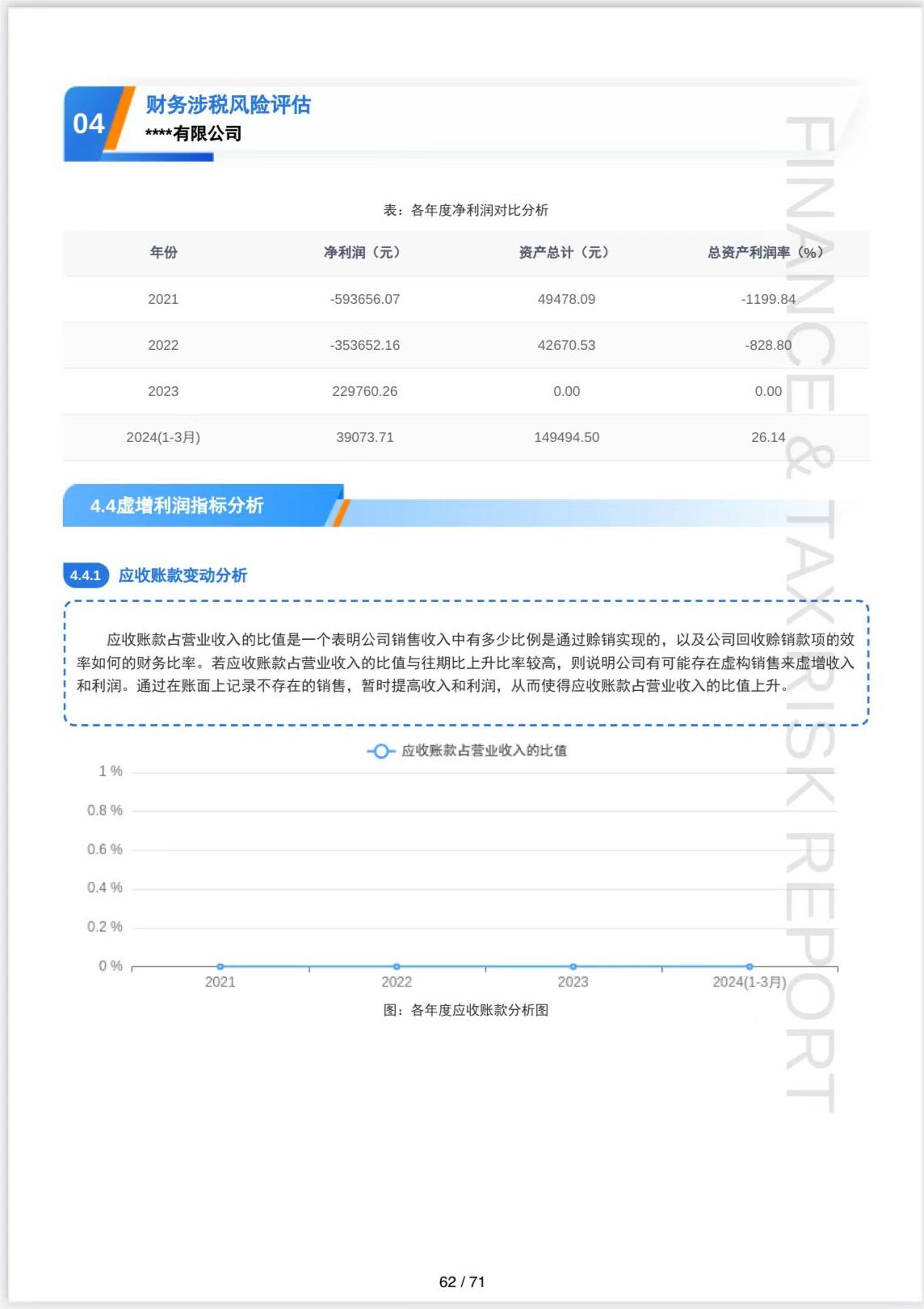Click the 4.4虚增利润指标分析 section header
The height and width of the screenshot is (1309, 924).
[177, 506]
